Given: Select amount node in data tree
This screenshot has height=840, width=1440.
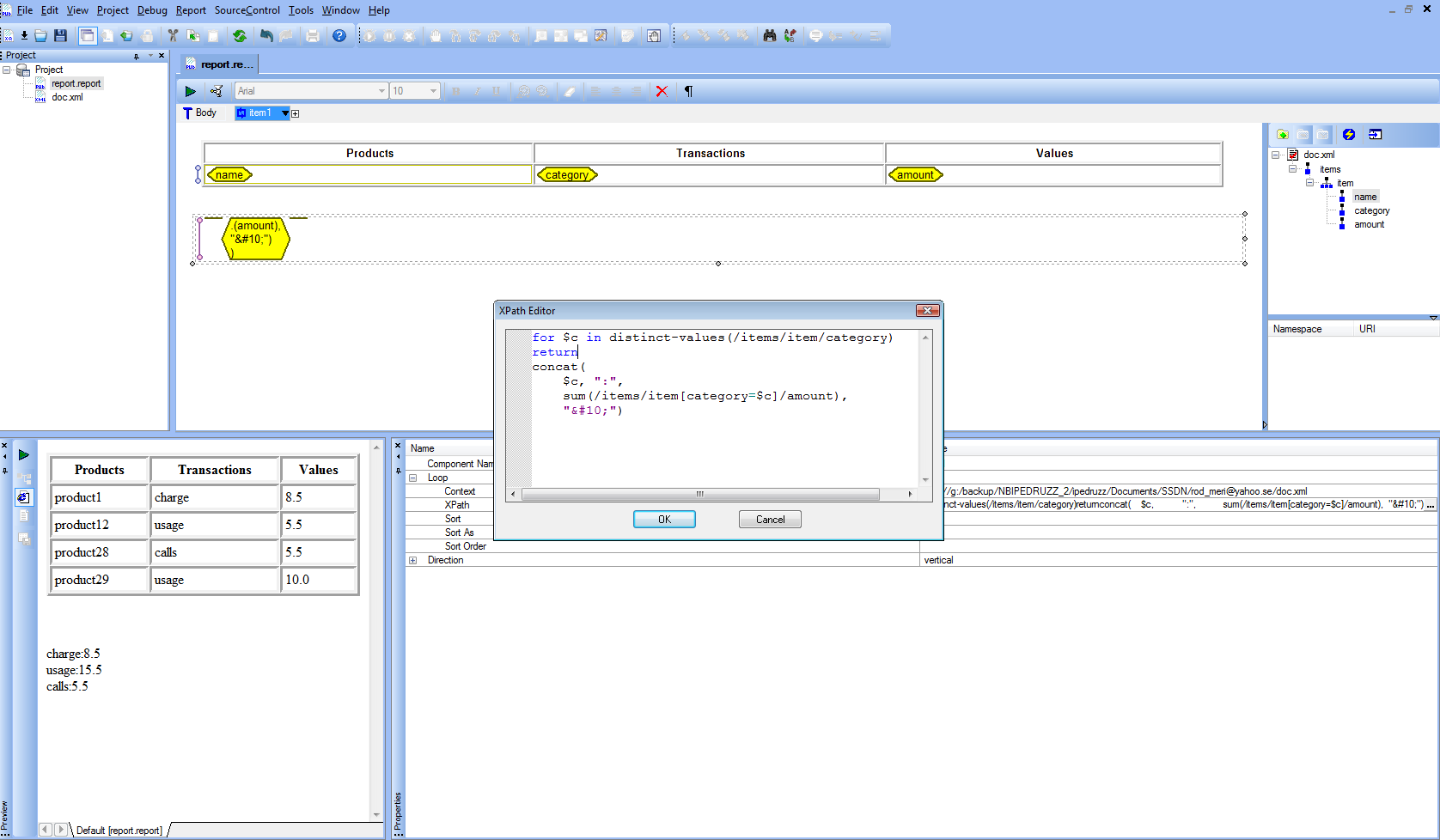Looking at the screenshot, I should 1369,224.
